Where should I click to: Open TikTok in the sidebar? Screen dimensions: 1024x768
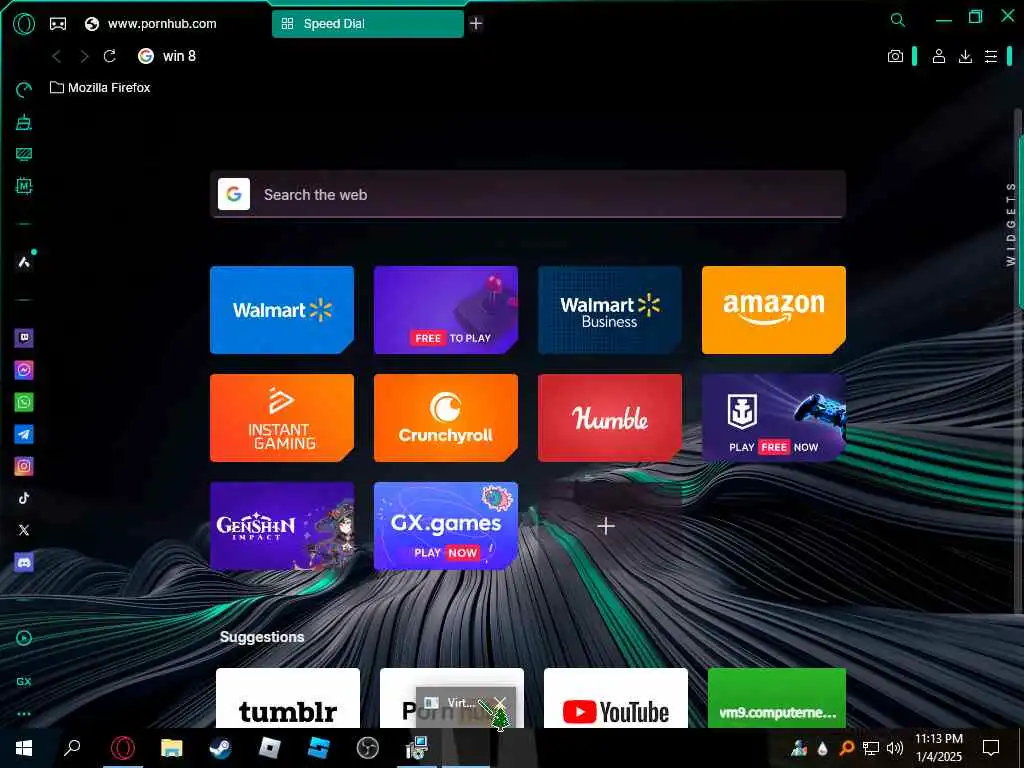pyautogui.click(x=24, y=498)
